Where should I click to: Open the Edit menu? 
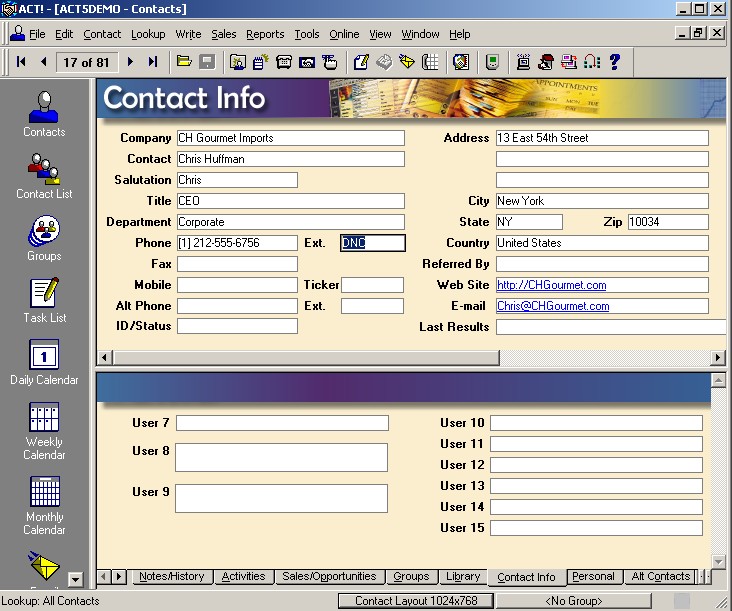(x=64, y=34)
